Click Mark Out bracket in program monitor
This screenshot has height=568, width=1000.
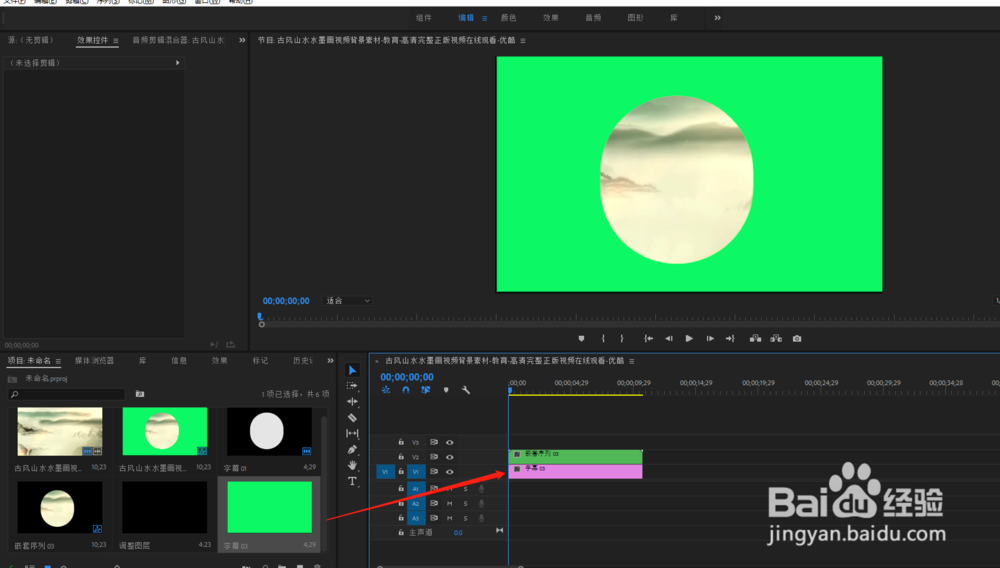pyautogui.click(x=622, y=339)
